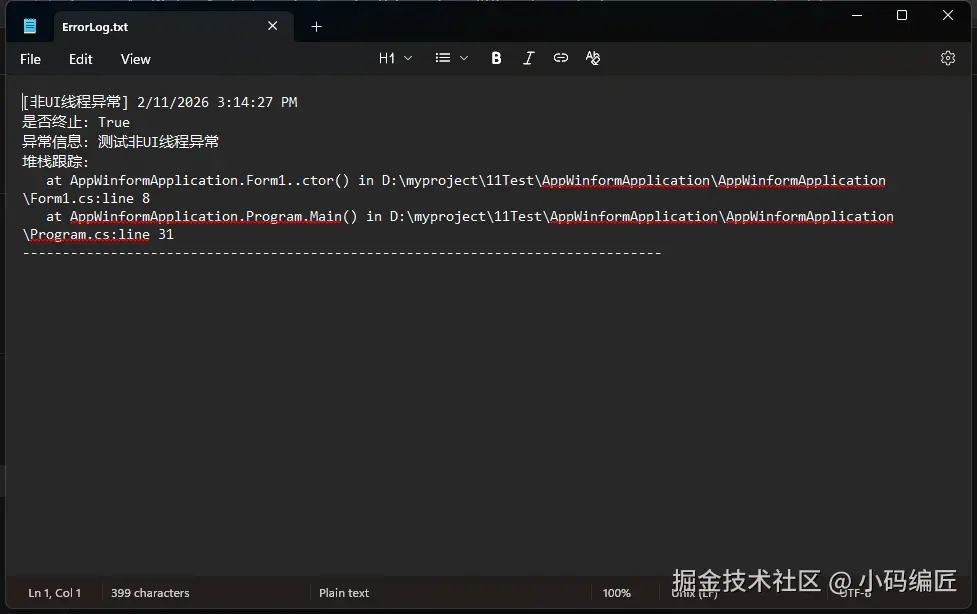
Task: Open the Edit menu
Action: pyautogui.click(x=80, y=59)
